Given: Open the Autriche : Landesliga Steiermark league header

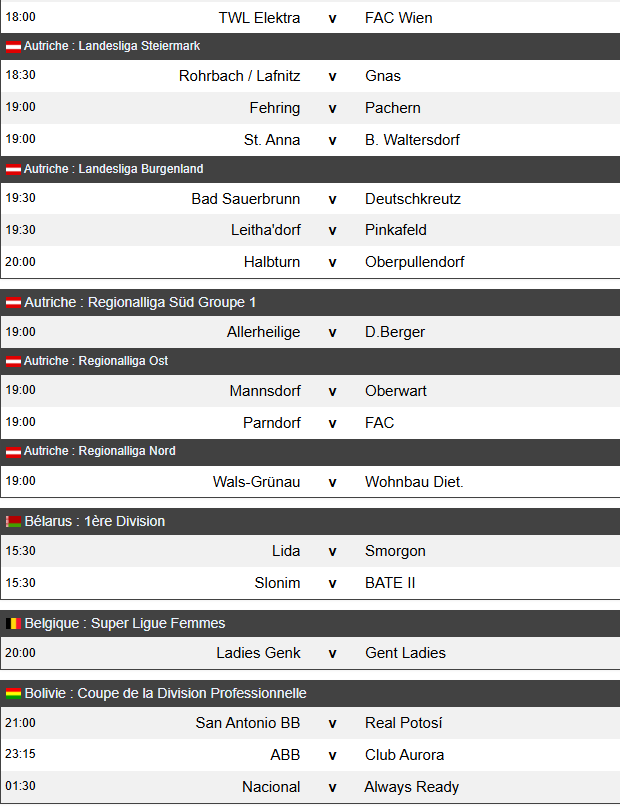Looking at the screenshot, I should pyautogui.click(x=310, y=46).
